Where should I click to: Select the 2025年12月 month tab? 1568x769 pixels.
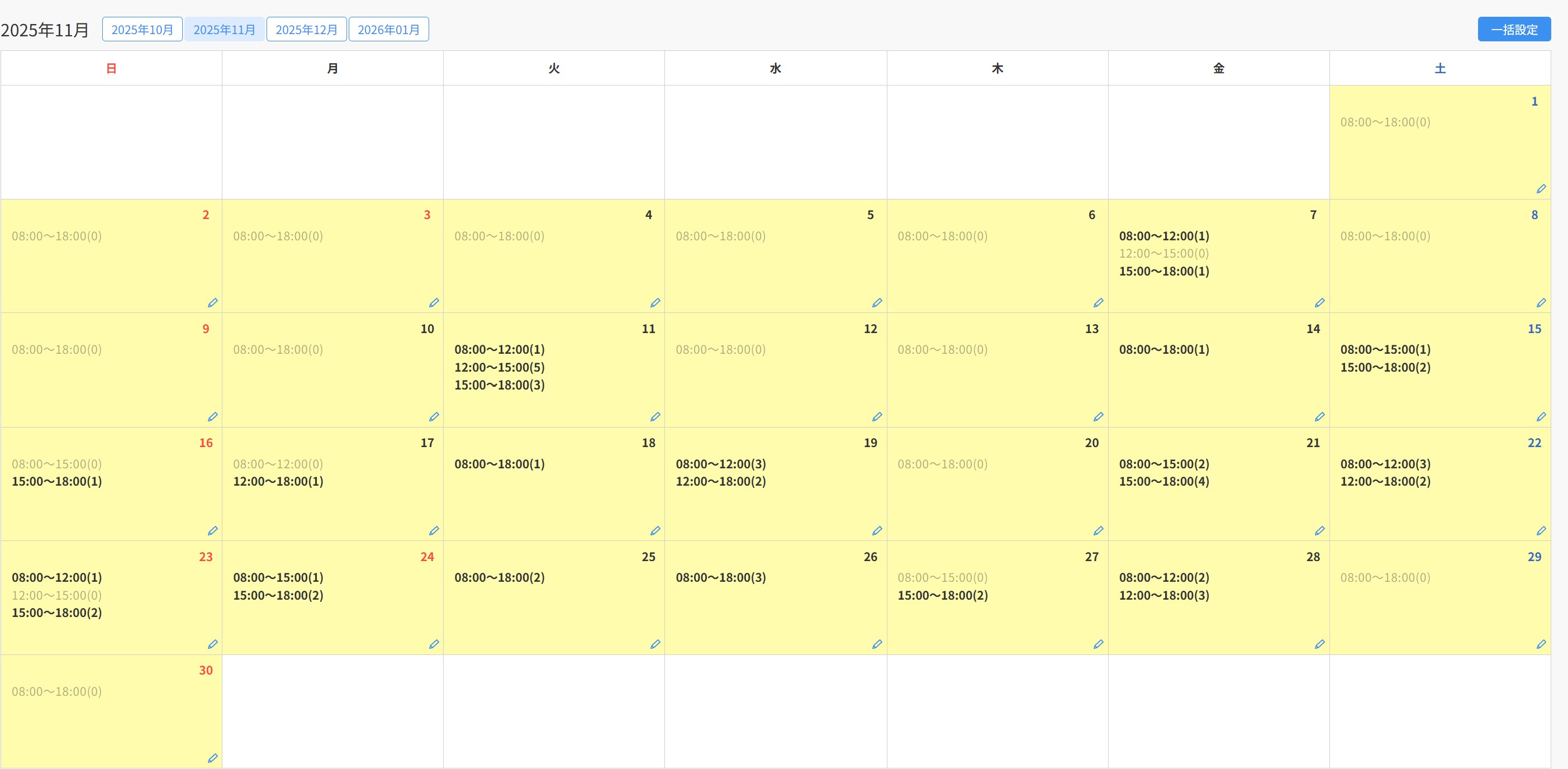pyautogui.click(x=306, y=29)
